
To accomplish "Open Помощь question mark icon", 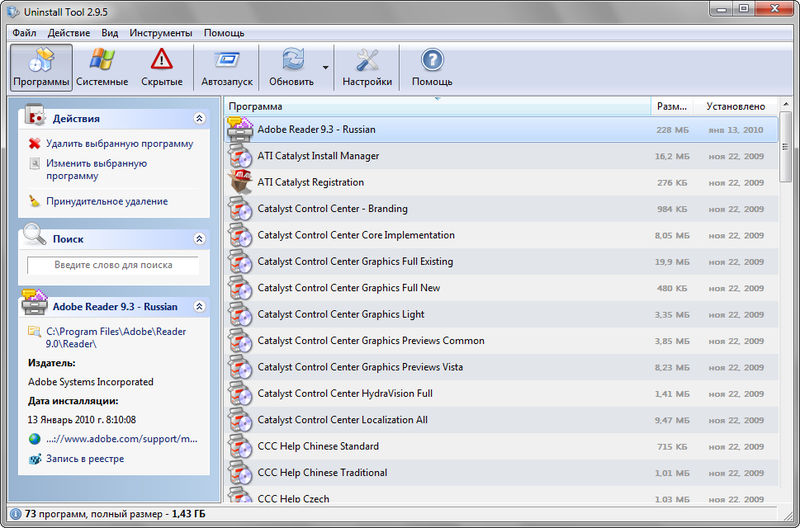I will pyautogui.click(x=432, y=60).
